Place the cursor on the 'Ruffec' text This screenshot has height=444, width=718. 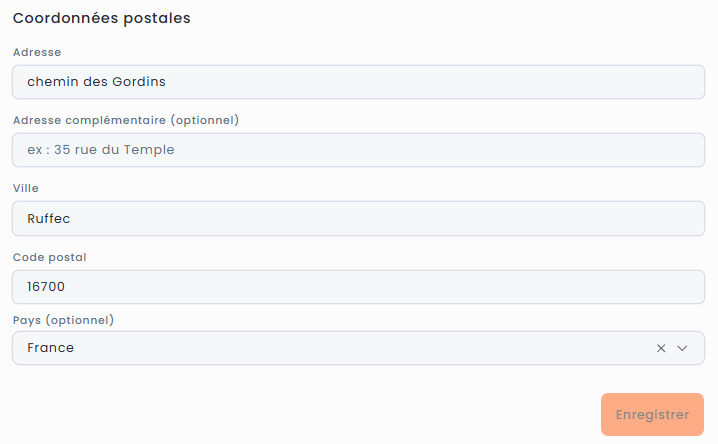[x=49, y=218]
